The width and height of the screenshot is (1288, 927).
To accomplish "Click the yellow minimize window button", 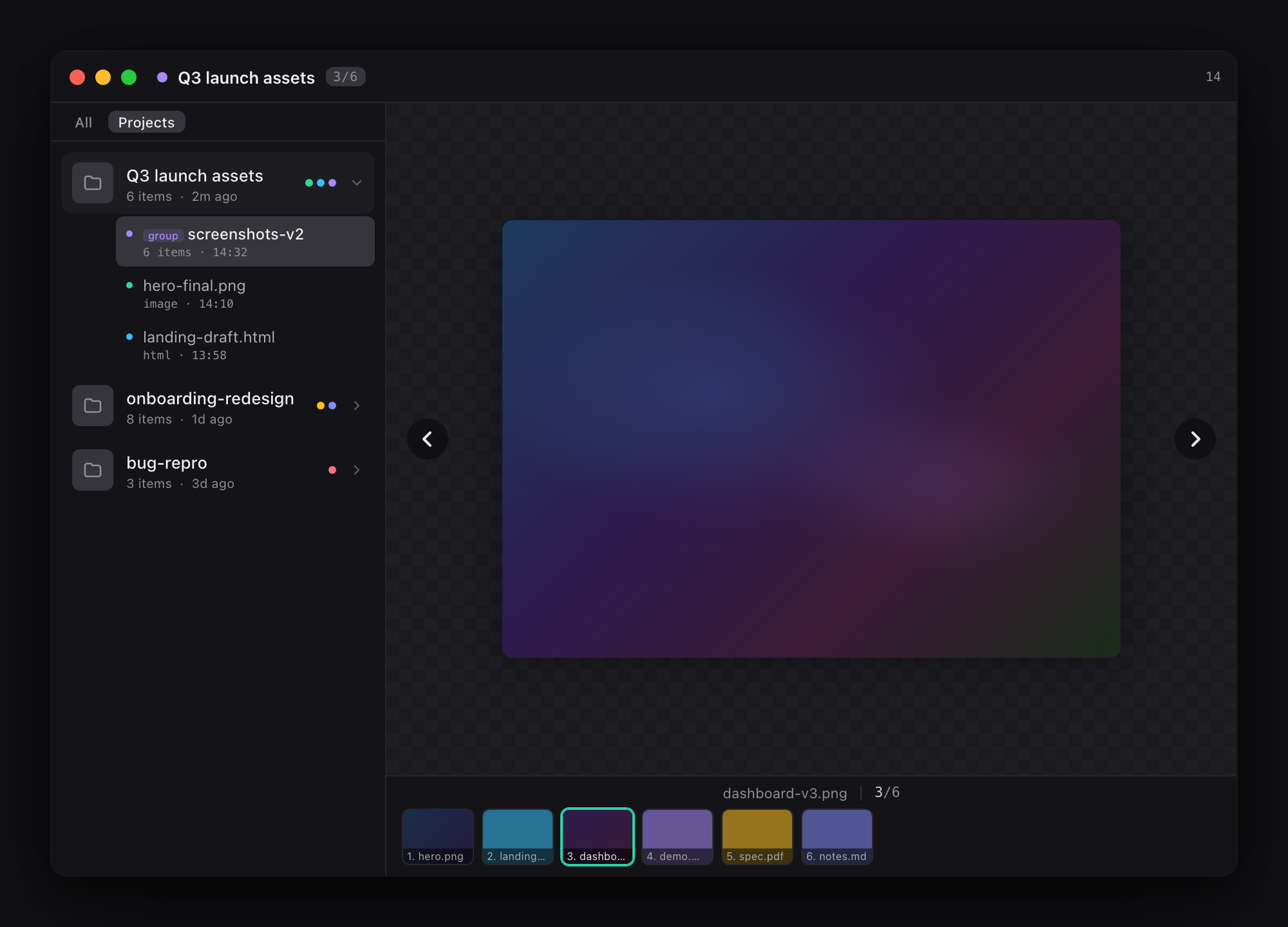I will tap(103, 77).
